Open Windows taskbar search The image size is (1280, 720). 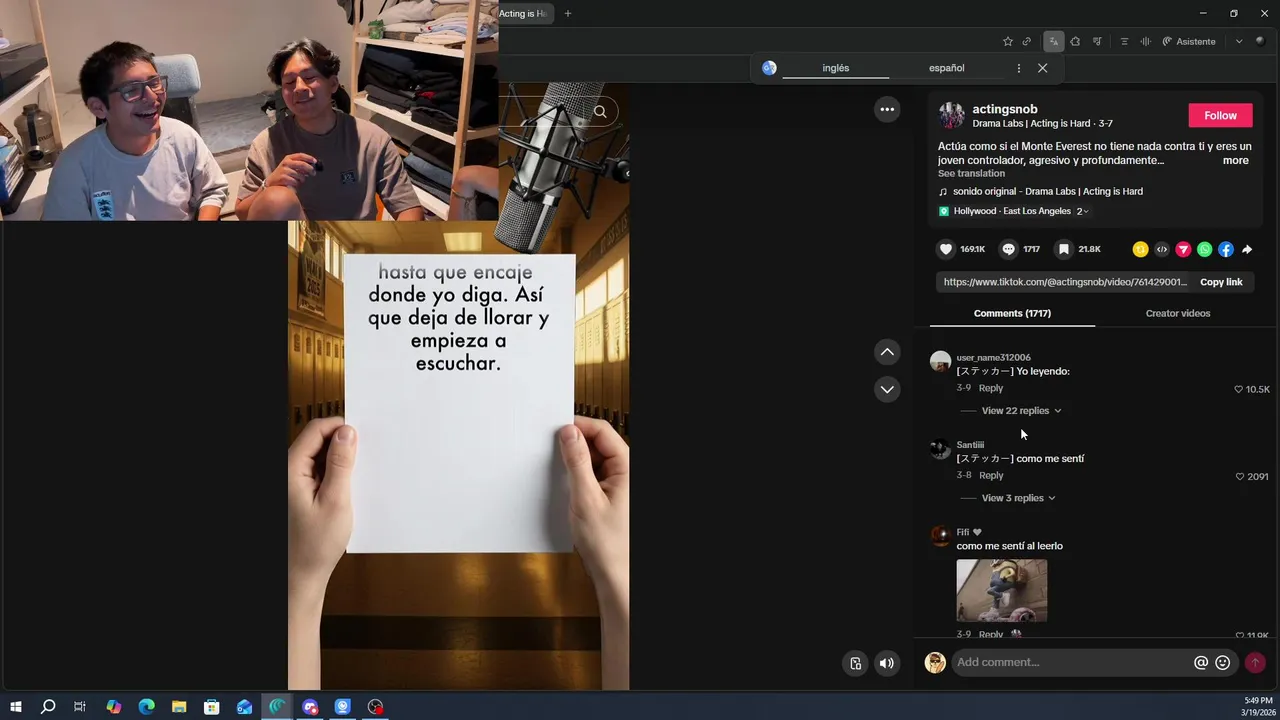coord(47,707)
